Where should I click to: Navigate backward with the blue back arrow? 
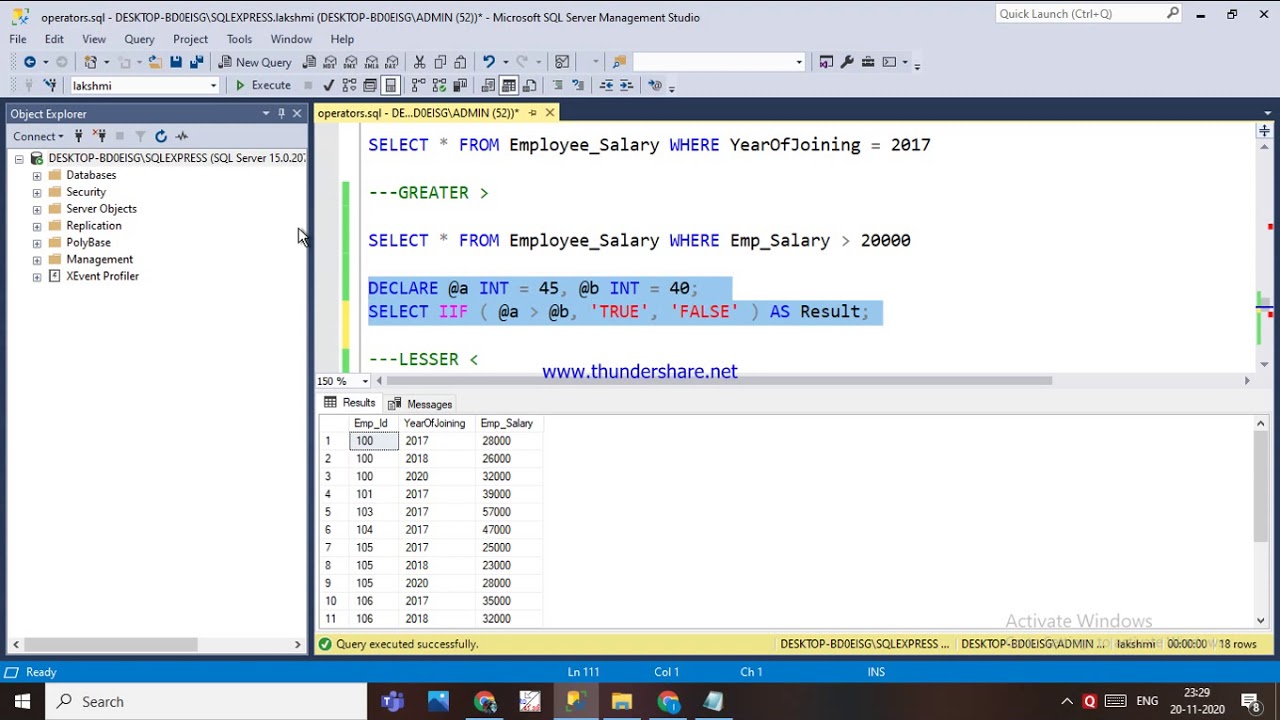[x=30, y=62]
